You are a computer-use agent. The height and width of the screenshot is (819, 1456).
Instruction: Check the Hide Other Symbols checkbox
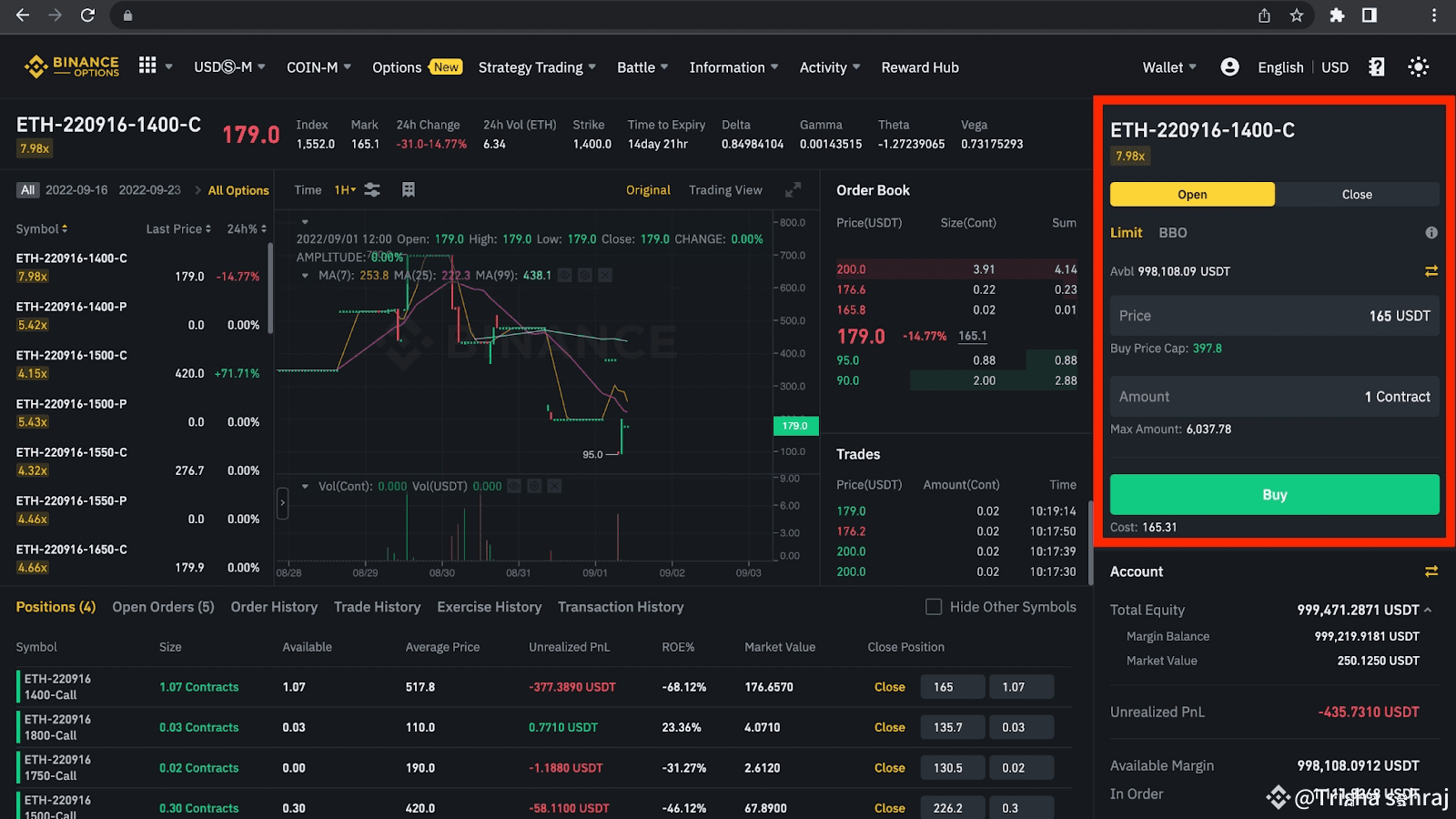pos(934,607)
